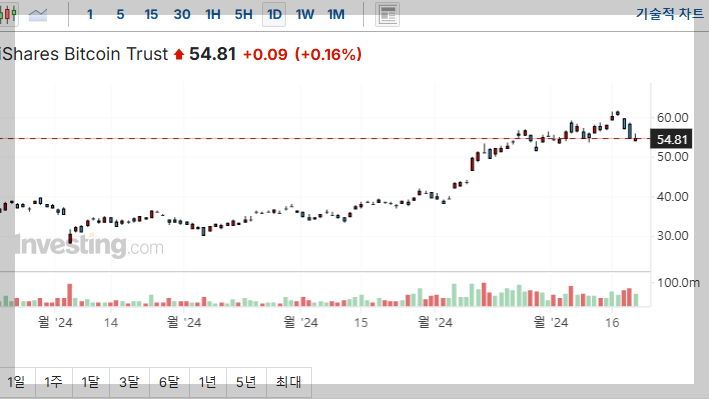Select the 3달 time range
This screenshot has width=709, height=399.
coord(129,382)
